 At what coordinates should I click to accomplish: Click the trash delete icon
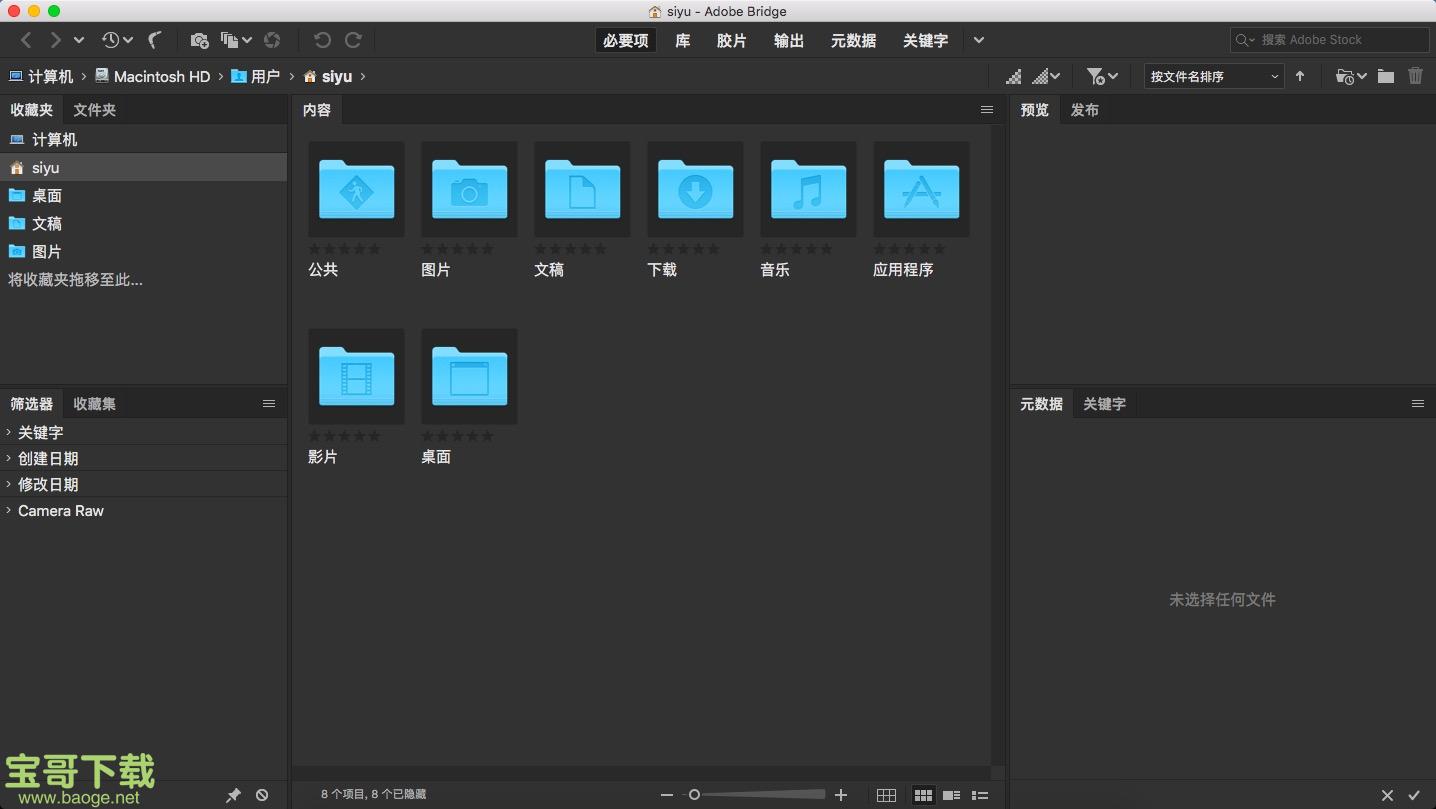tap(1416, 76)
